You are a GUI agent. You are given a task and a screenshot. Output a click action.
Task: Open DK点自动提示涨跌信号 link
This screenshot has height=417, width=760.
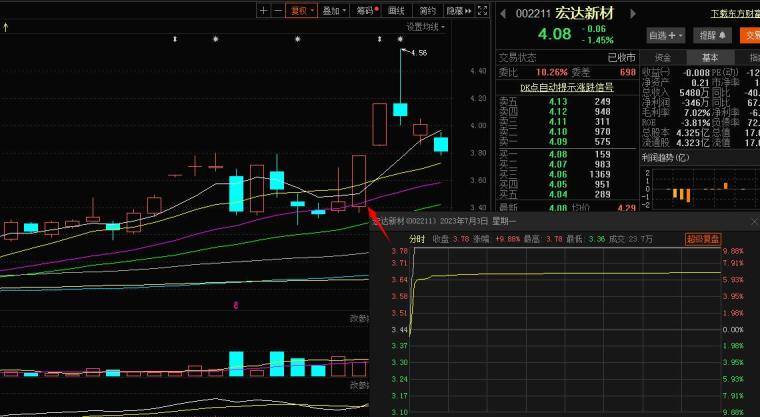pos(567,87)
